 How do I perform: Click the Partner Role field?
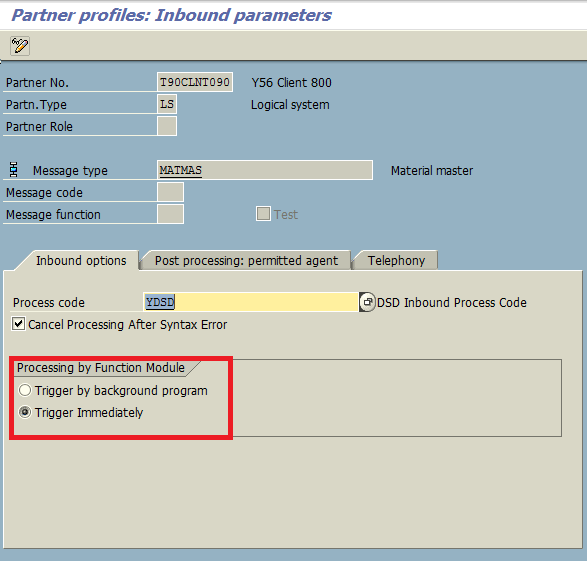pos(167,126)
